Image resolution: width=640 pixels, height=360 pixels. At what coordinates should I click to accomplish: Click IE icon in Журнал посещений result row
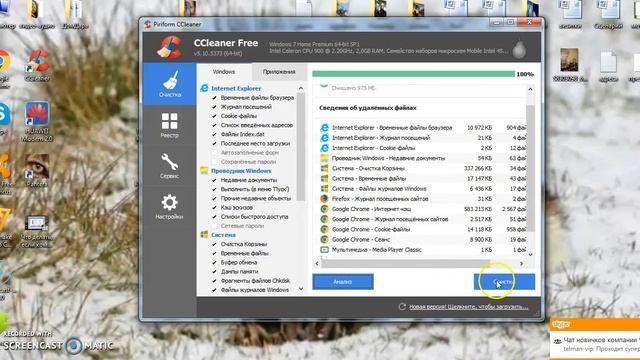pos(324,138)
